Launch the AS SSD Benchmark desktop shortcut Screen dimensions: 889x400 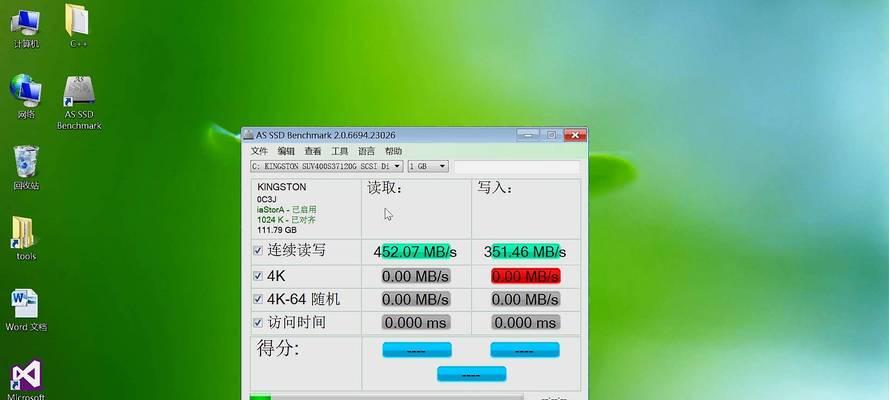tap(79, 103)
